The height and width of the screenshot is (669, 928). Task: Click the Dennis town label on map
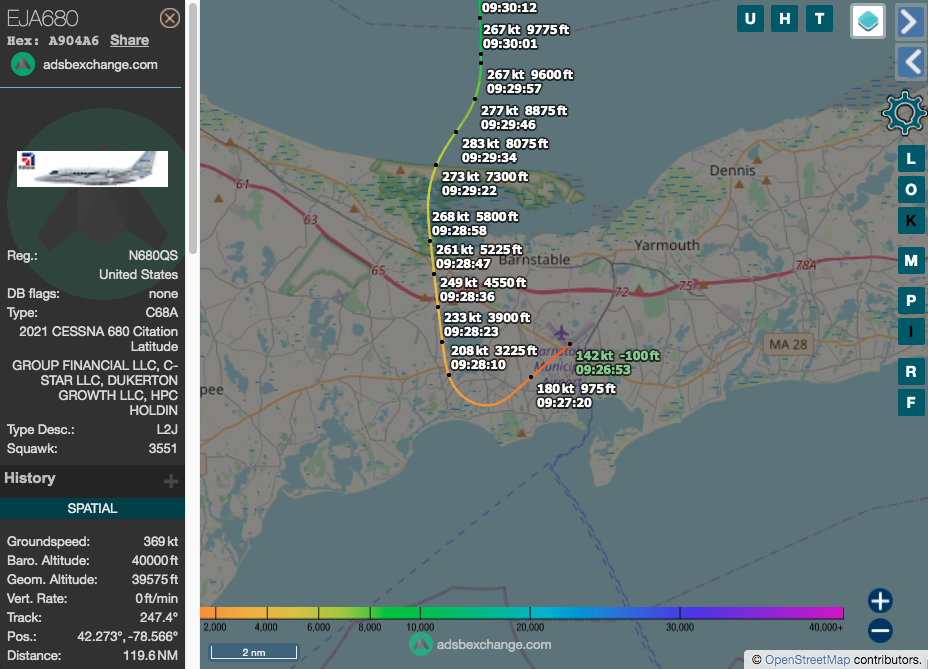click(x=733, y=171)
